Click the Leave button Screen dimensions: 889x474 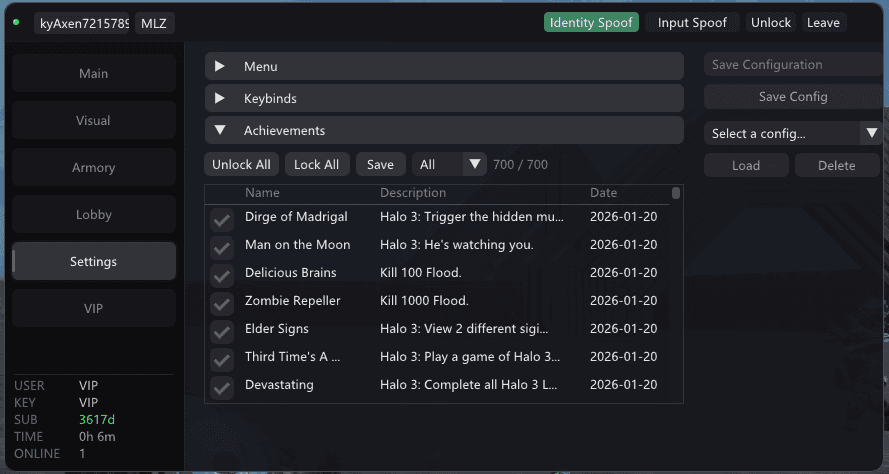pos(824,23)
